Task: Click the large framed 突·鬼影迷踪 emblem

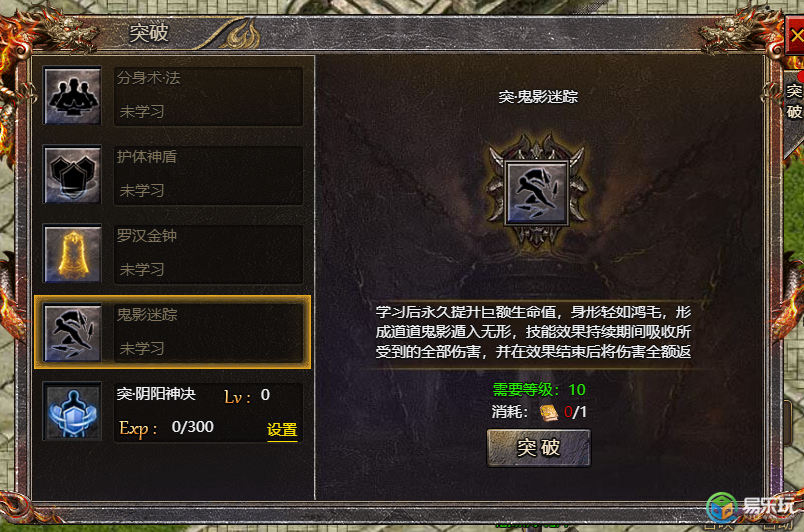Action: tap(536, 193)
